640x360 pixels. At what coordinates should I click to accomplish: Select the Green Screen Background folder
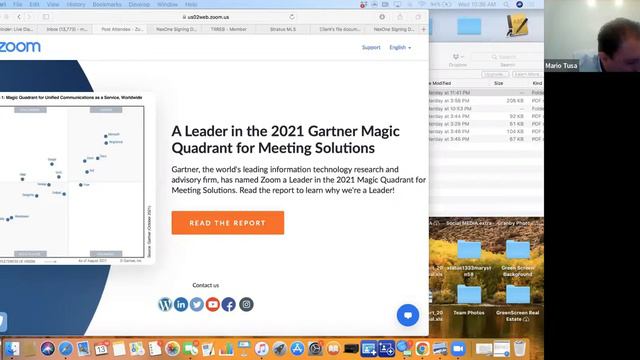point(518,258)
